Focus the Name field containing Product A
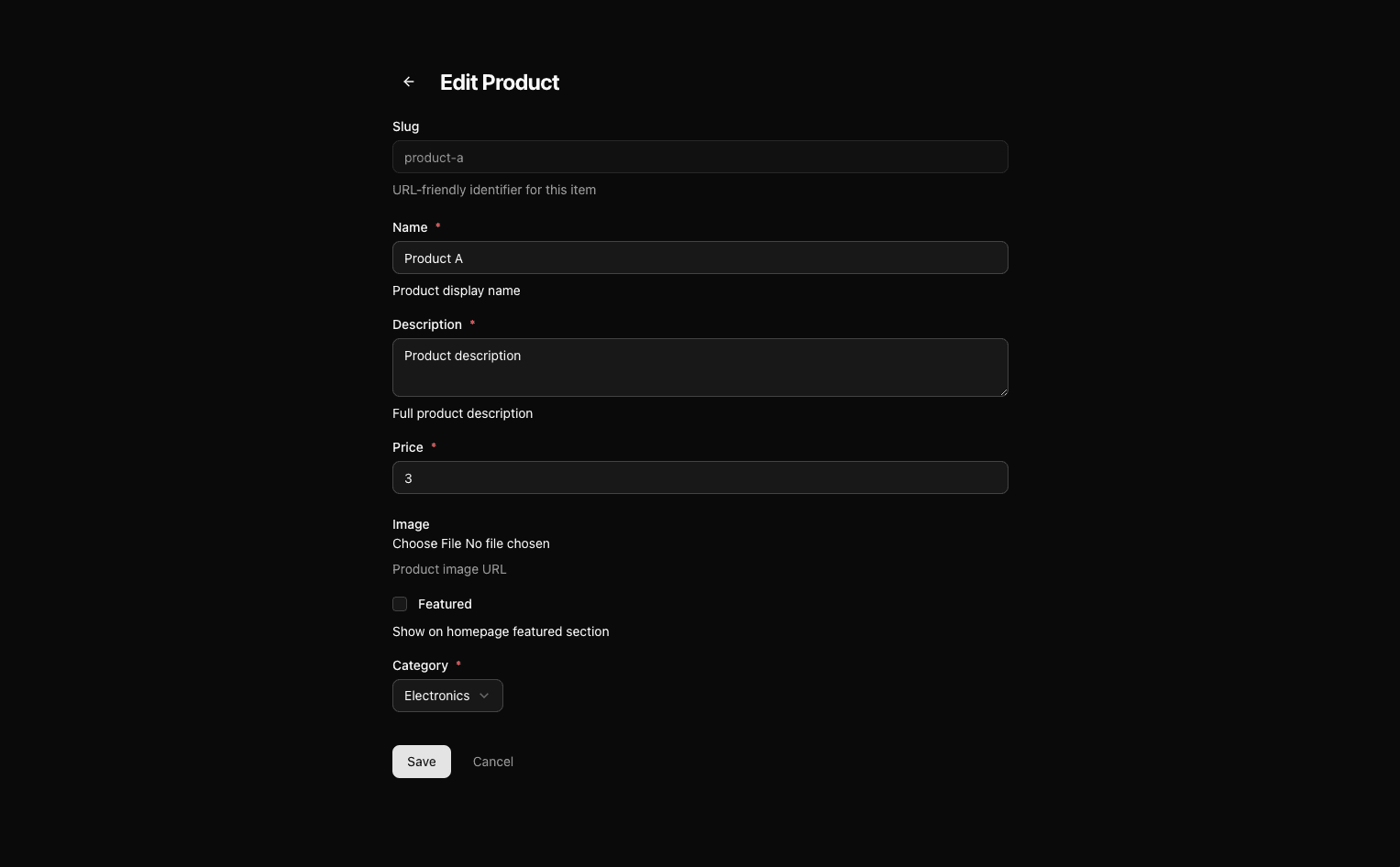This screenshot has width=1400, height=867. point(700,258)
